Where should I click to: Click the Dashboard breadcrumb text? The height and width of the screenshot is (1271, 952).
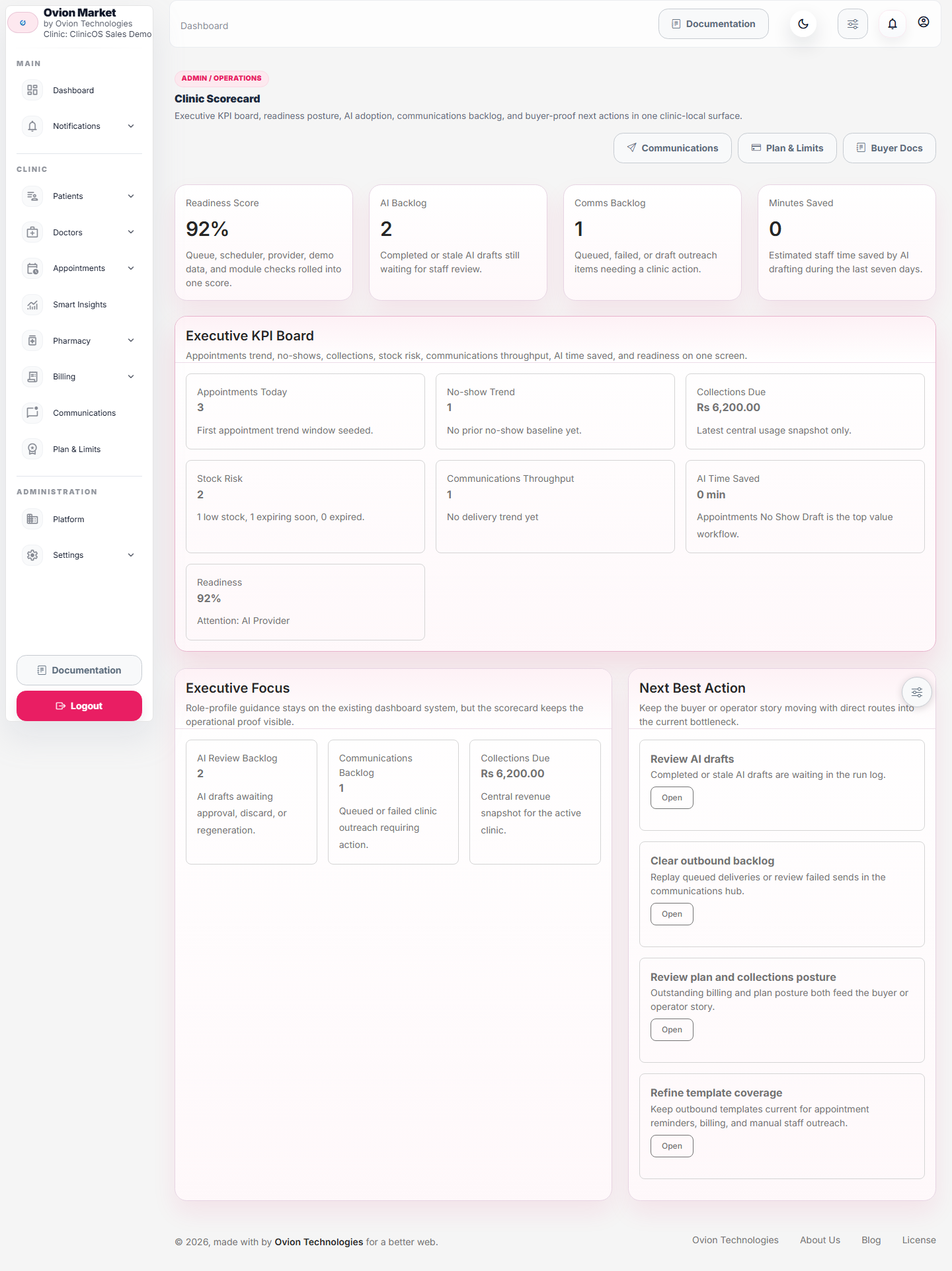pyautogui.click(x=204, y=26)
